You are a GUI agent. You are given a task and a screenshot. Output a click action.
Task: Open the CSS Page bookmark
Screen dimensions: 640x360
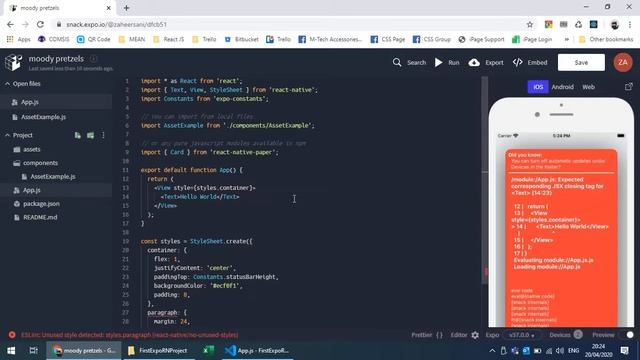pos(387,39)
